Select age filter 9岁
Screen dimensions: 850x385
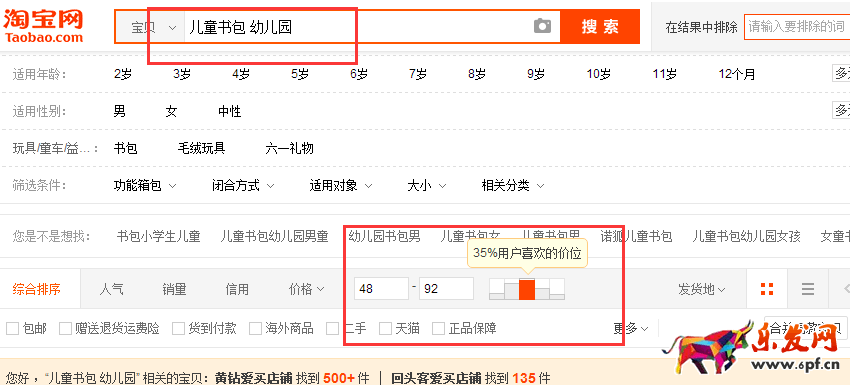pos(536,74)
